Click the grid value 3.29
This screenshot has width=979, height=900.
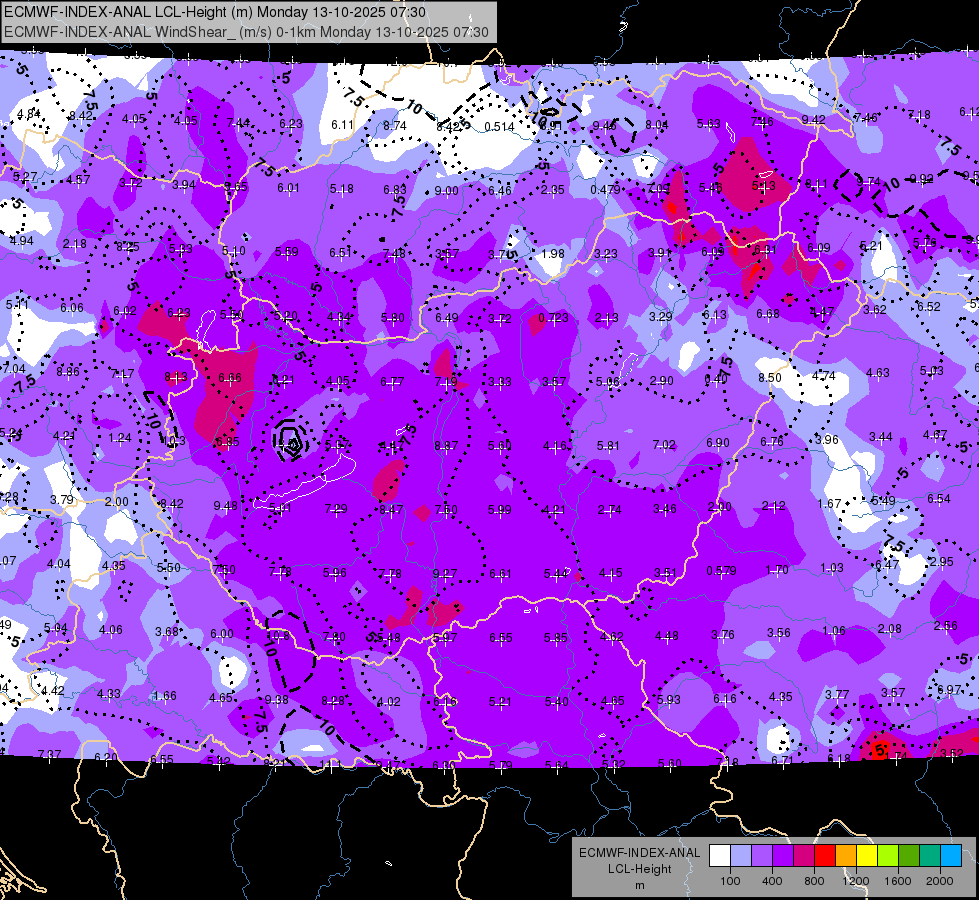661,316
